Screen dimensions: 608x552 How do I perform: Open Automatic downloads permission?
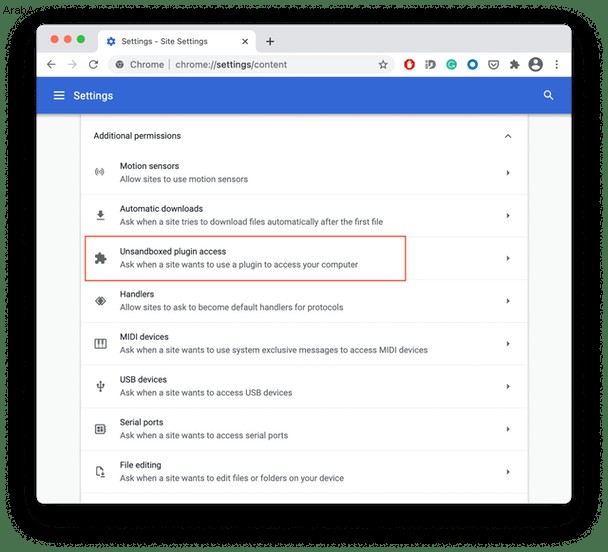tap(304, 215)
